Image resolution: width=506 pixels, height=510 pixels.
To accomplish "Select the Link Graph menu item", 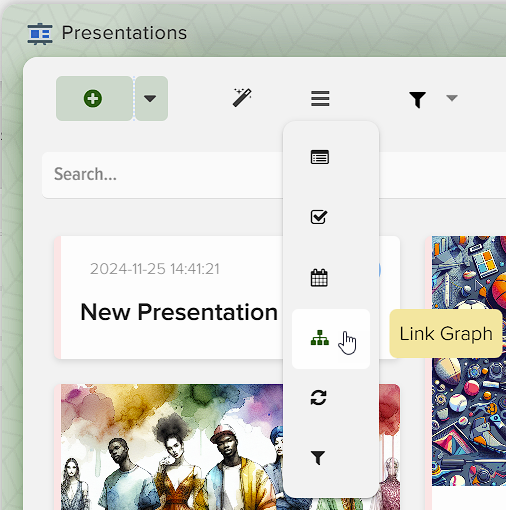I will point(331,339).
